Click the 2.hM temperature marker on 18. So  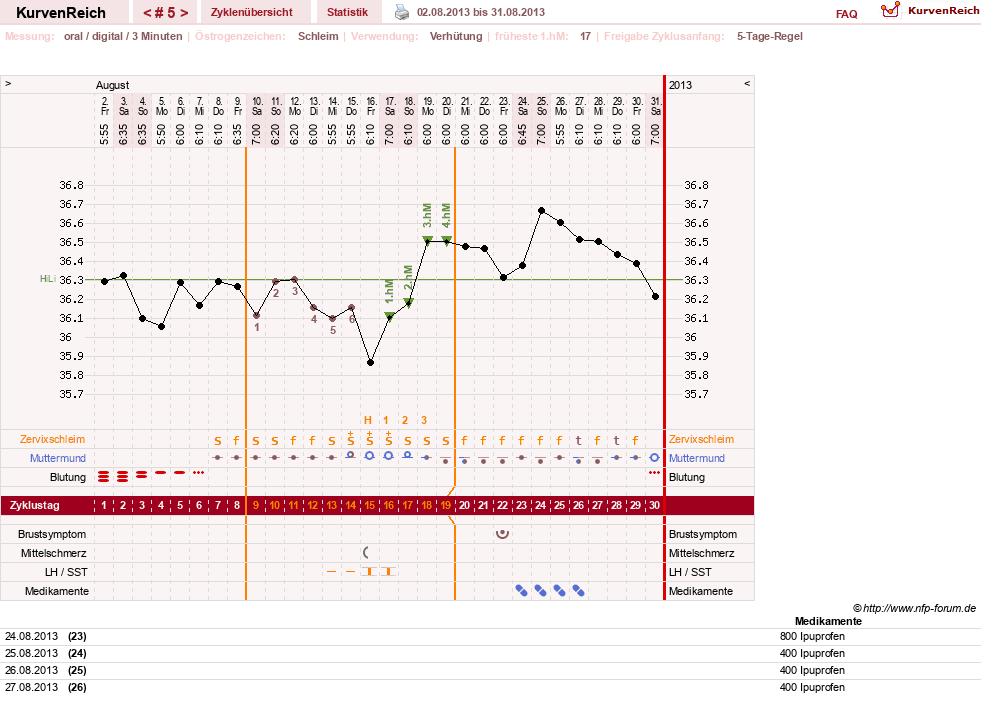(408, 302)
